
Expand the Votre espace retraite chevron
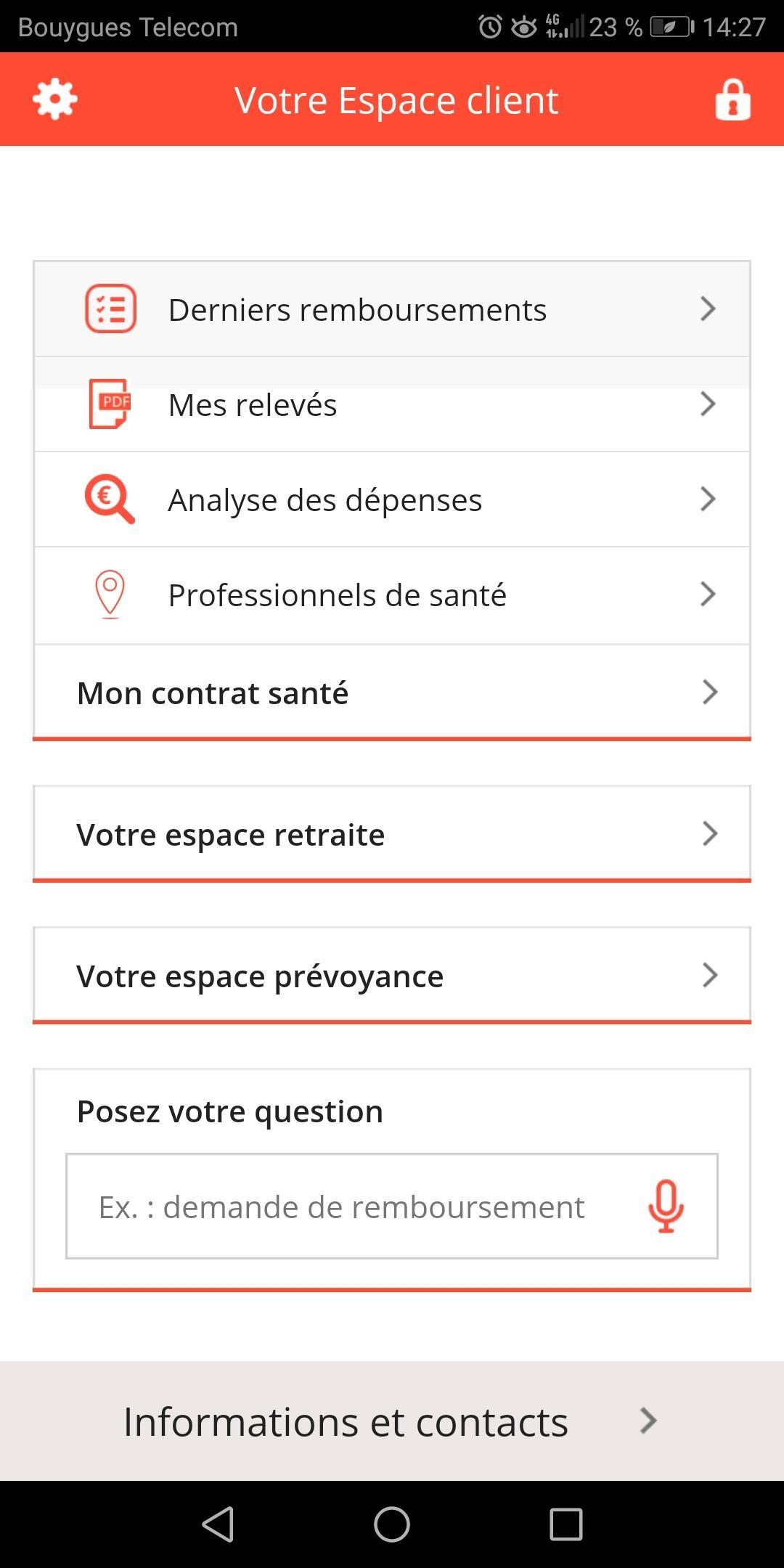point(709,833)
